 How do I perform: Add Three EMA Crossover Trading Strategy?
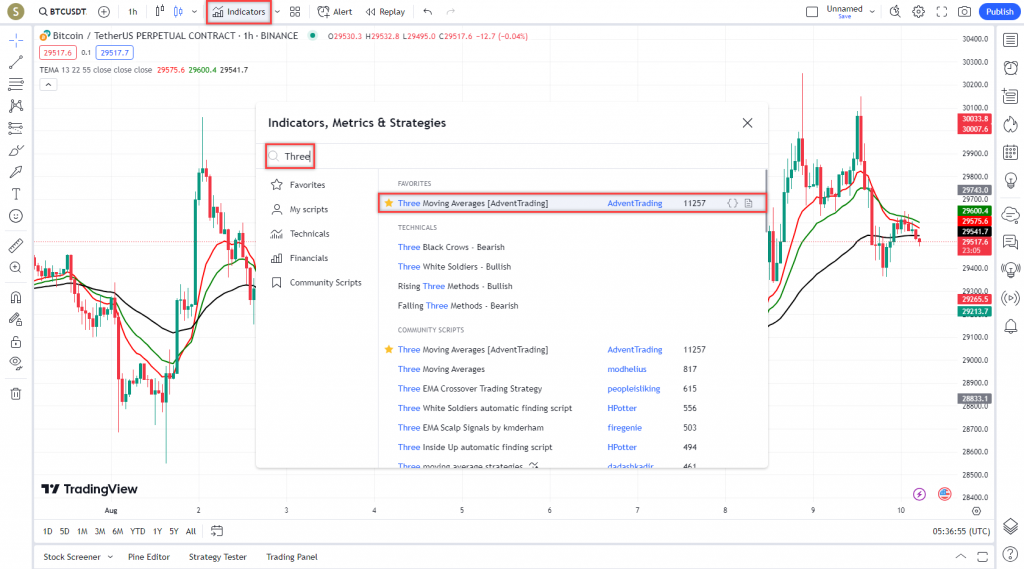[x=470, y=389]
